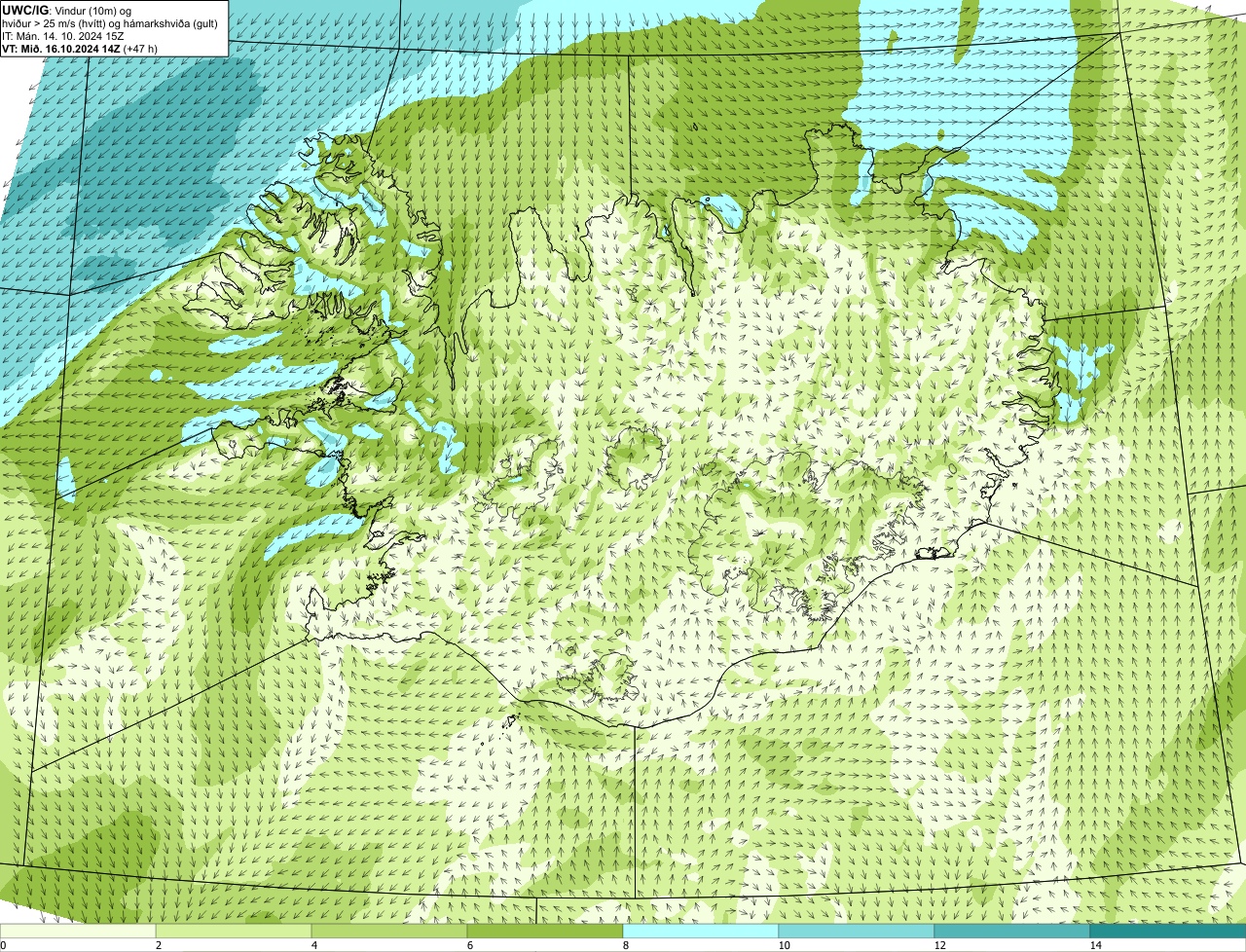Click the light cyan 8–10 m/s colour band
The height and width of the screenshot is (952, 1246).
[x=701, y=931]
